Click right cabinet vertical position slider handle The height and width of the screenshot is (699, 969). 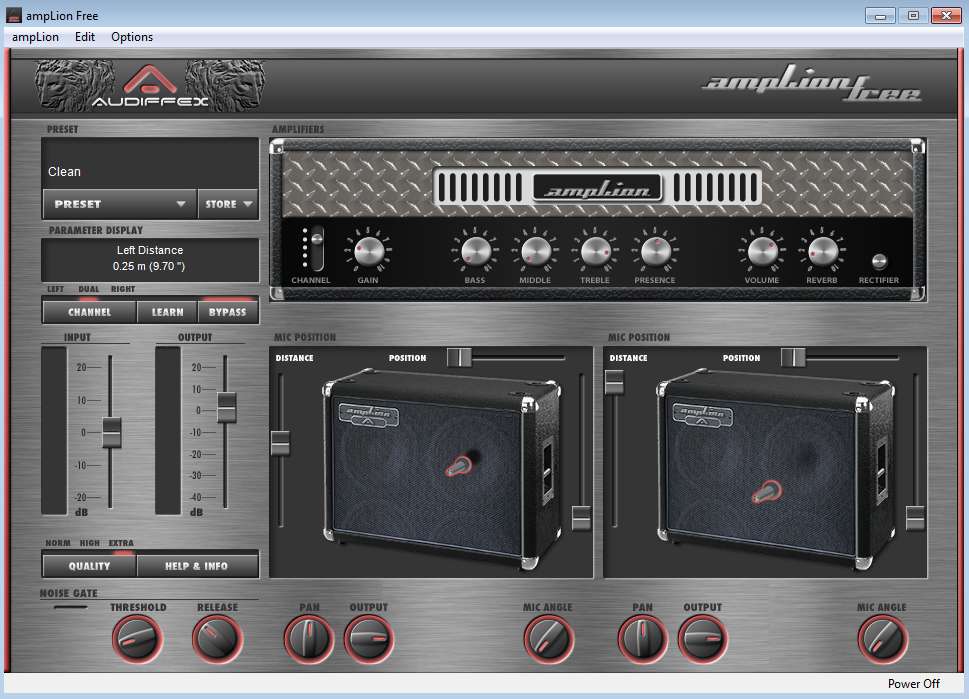(915, 518)
